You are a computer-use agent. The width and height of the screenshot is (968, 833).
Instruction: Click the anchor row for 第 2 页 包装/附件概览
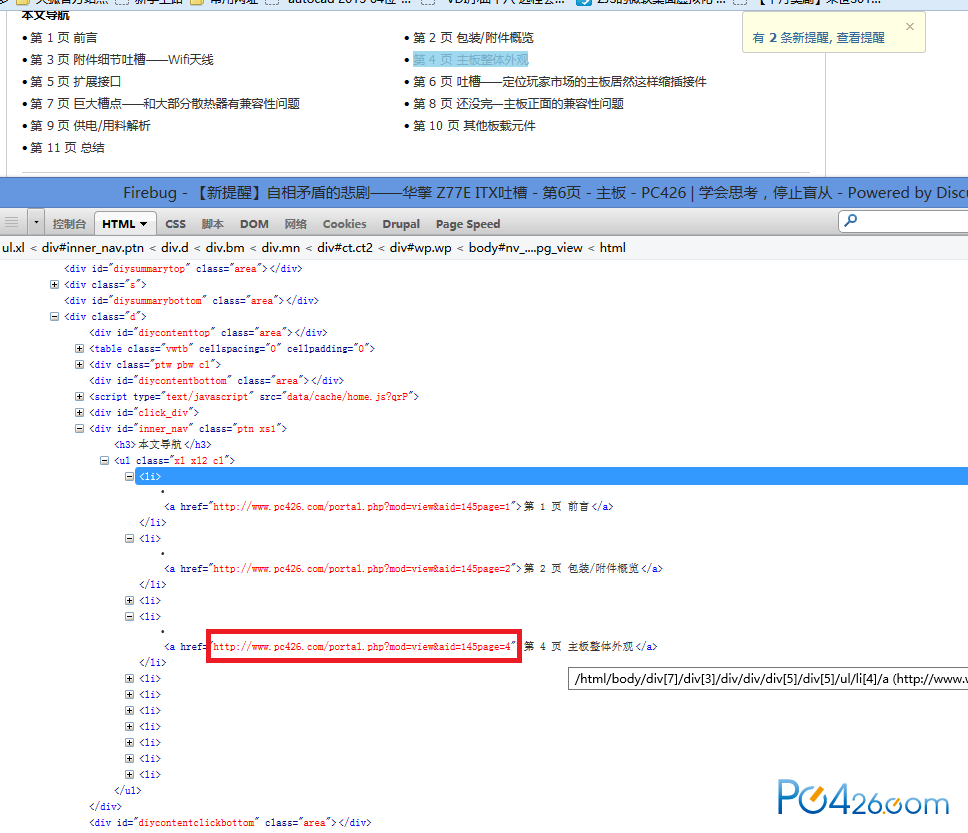click(413, 569)
